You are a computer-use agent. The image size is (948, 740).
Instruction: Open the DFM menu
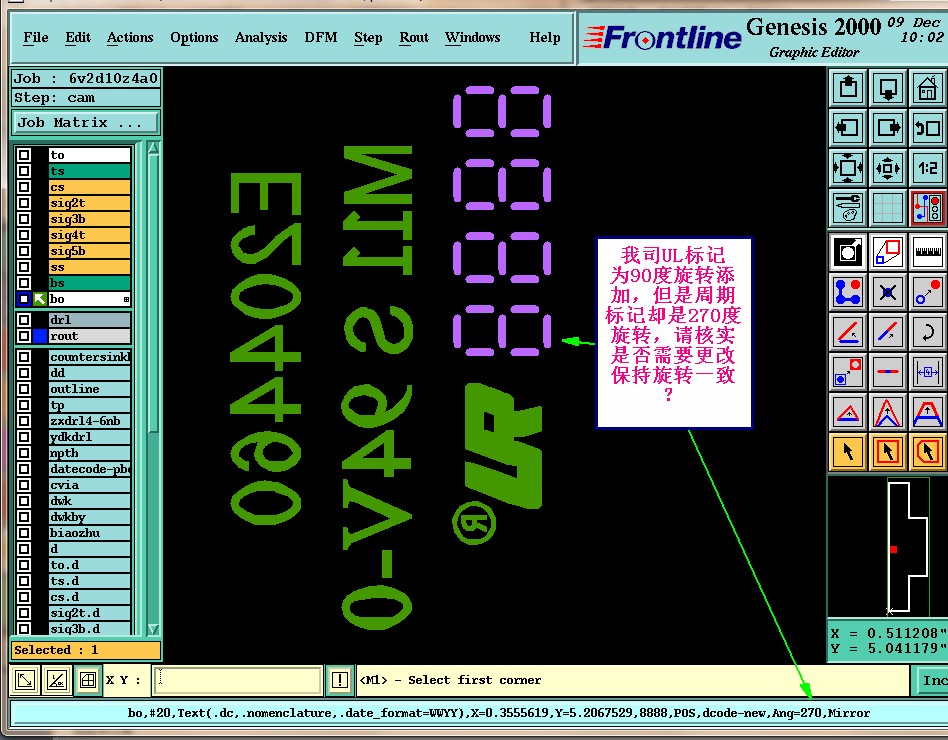(x=321, y=37)
